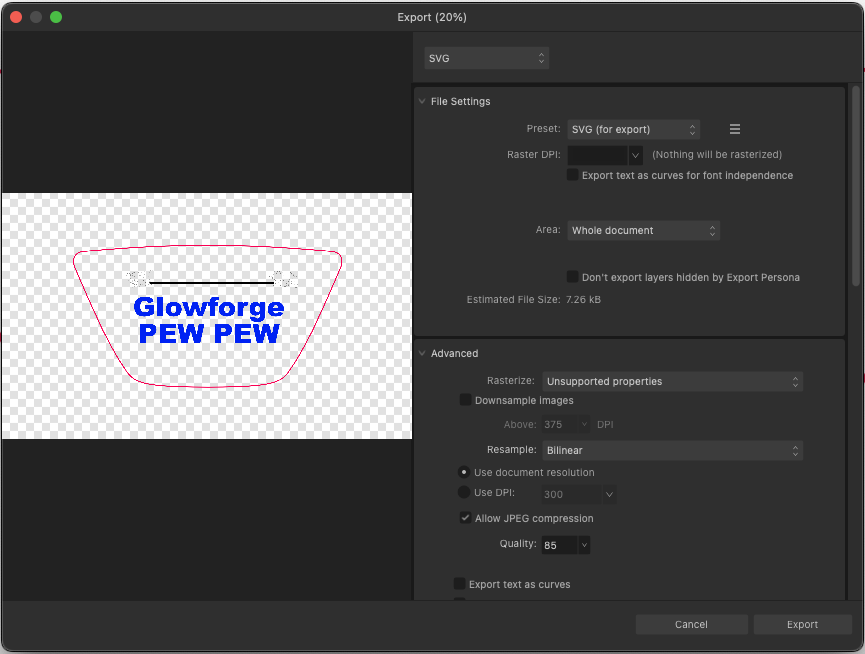Collapse the File Settings section
Image resolution: width=865 pixels, height=654 pixels.
point(422,101)
